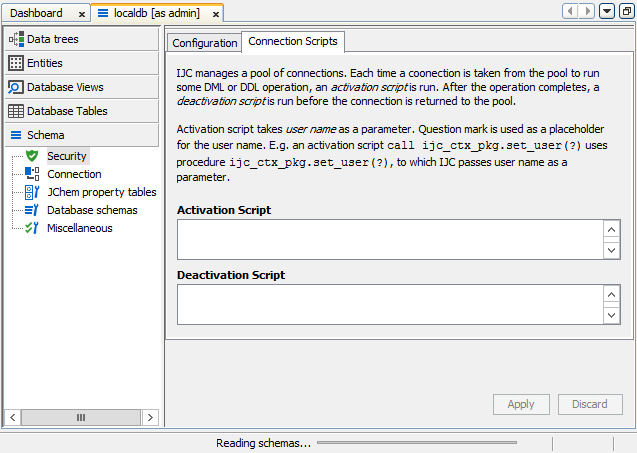Click the Entities grid icon
The height and width of the screenshot is (453, 637).
coord(16,63)
